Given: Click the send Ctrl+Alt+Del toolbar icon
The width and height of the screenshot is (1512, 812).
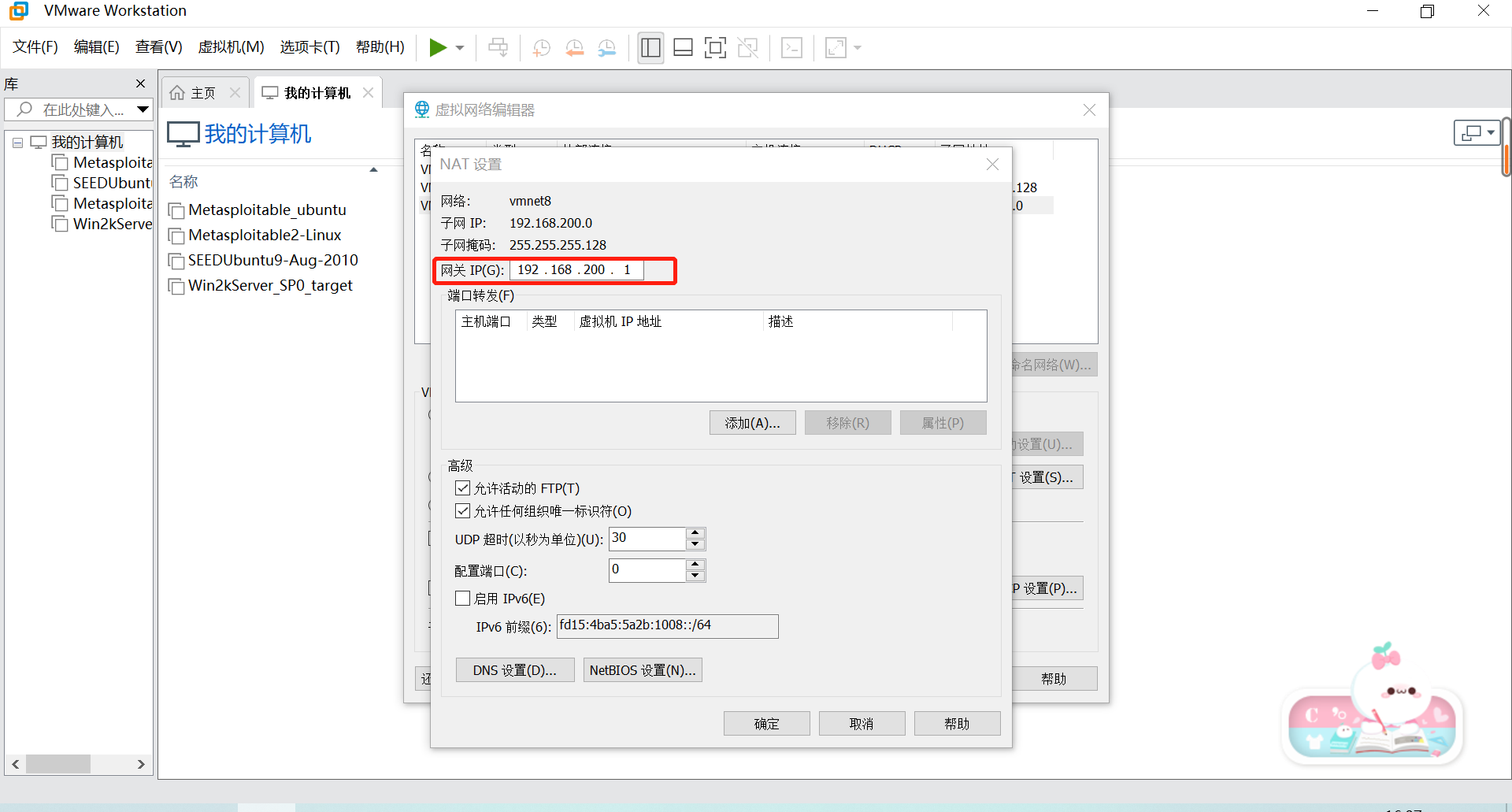Looking at the screenshot, I should click(498, 48).
